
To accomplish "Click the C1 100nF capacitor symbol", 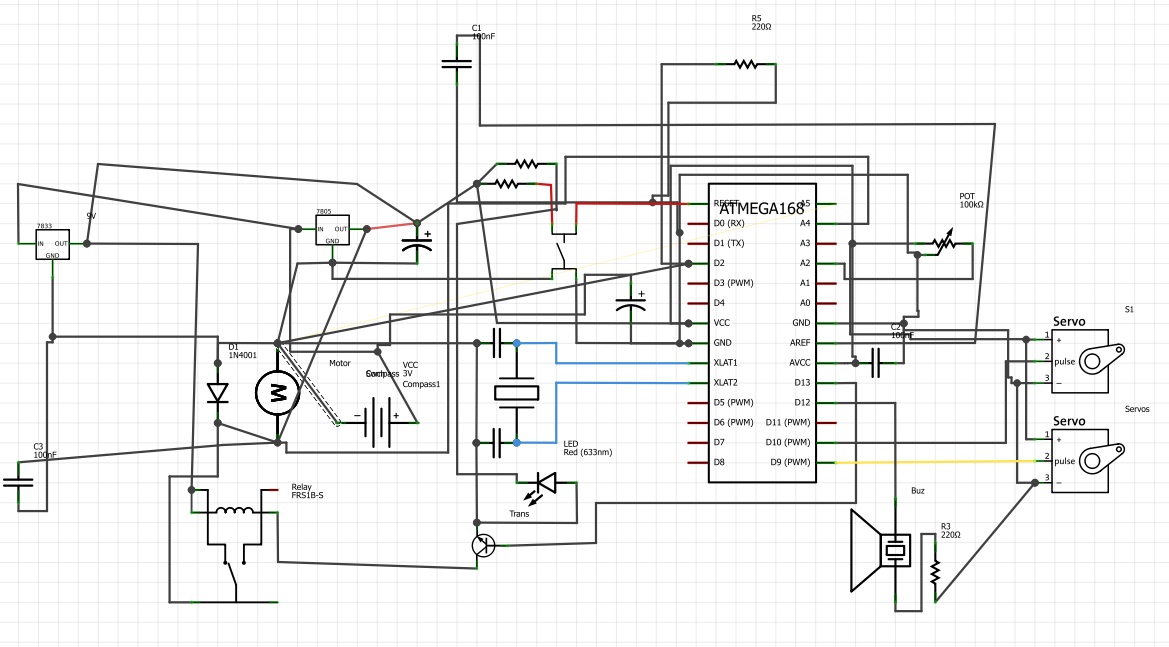I will (456, 64).
